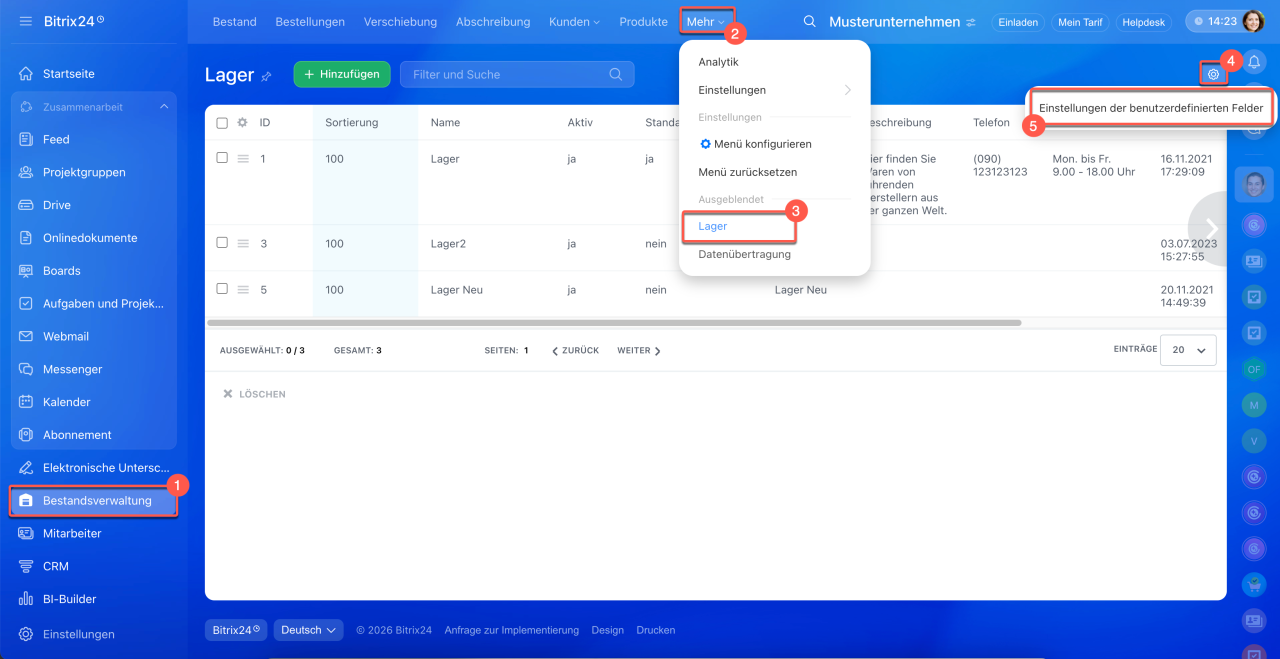This screenshot has height=659, width=1280.
Task: Check the box for row ID 5
Action: (x=222, y=289)
